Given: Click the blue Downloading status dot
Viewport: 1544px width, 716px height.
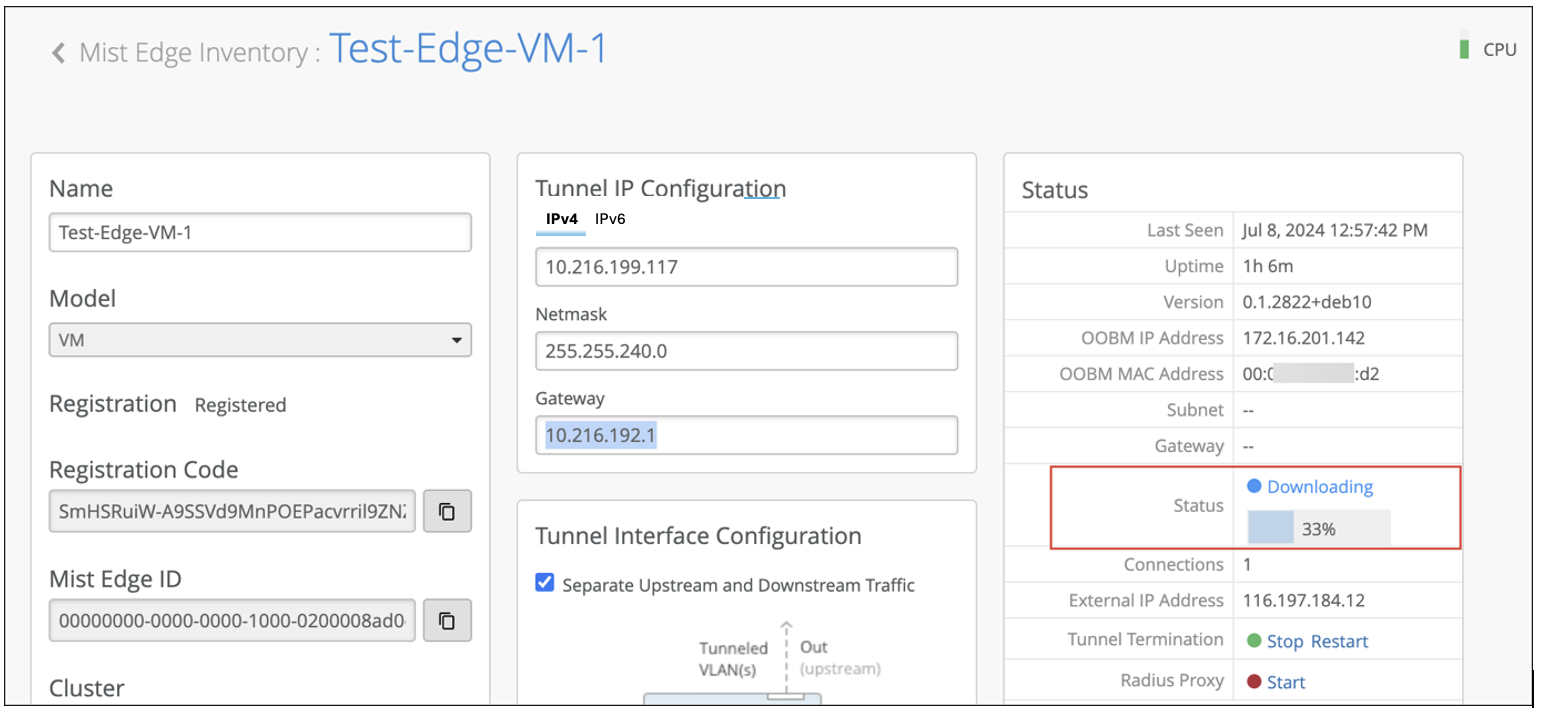Looking at the screenshot, I should click(x=1253, y=487).
